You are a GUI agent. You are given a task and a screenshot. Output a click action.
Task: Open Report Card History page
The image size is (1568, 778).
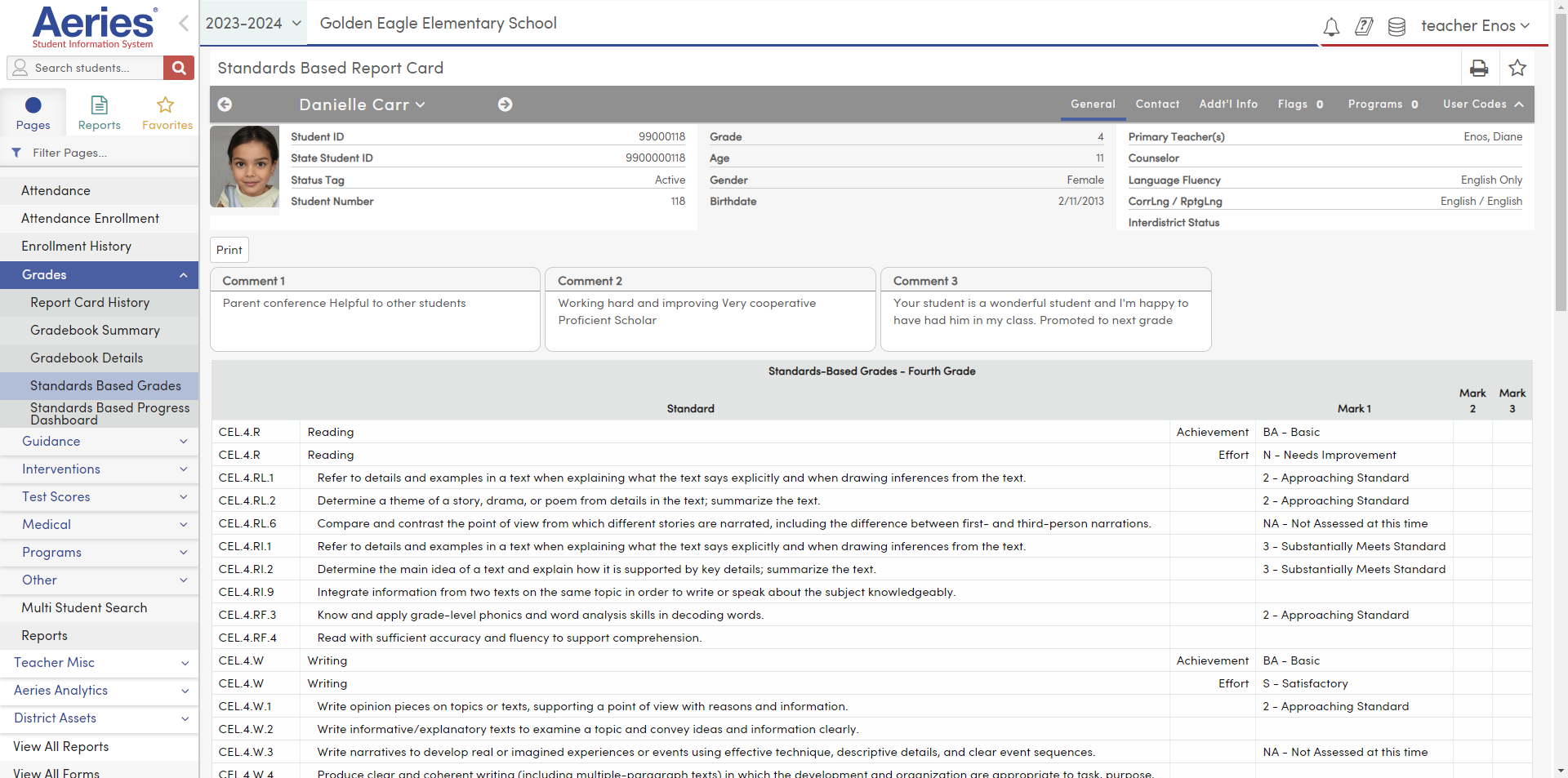click(90, 303)
